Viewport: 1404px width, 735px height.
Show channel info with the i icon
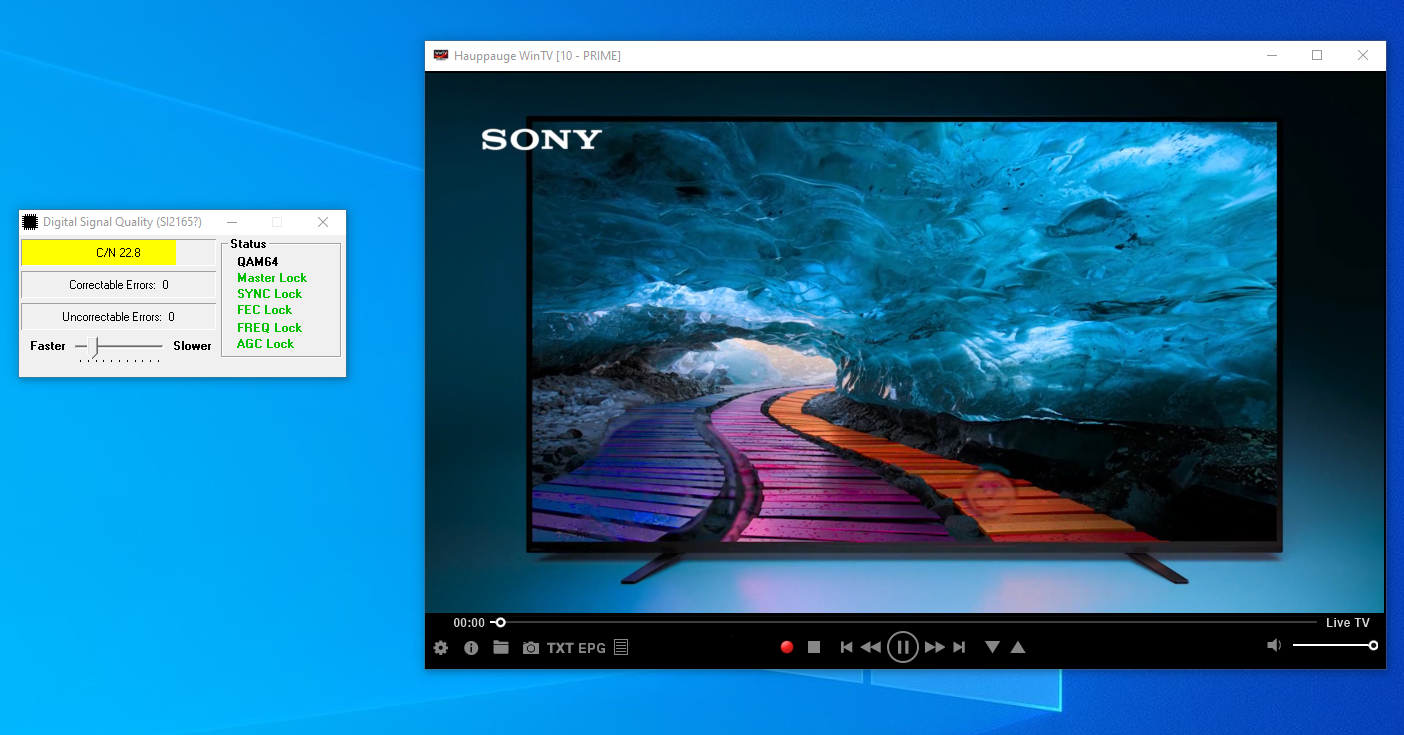(x=471, y=648)
